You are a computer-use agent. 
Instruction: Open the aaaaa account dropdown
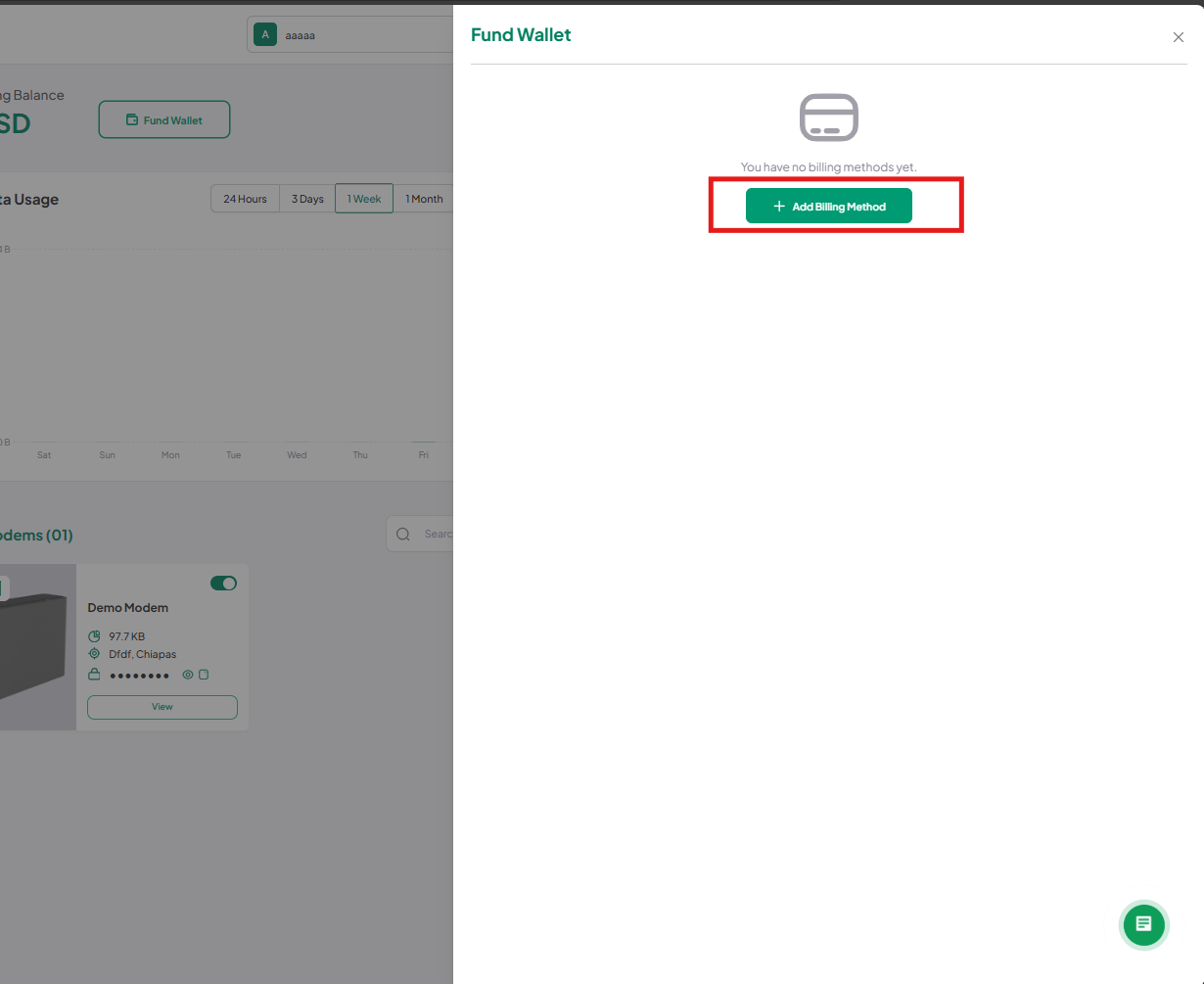pos(350,35)
